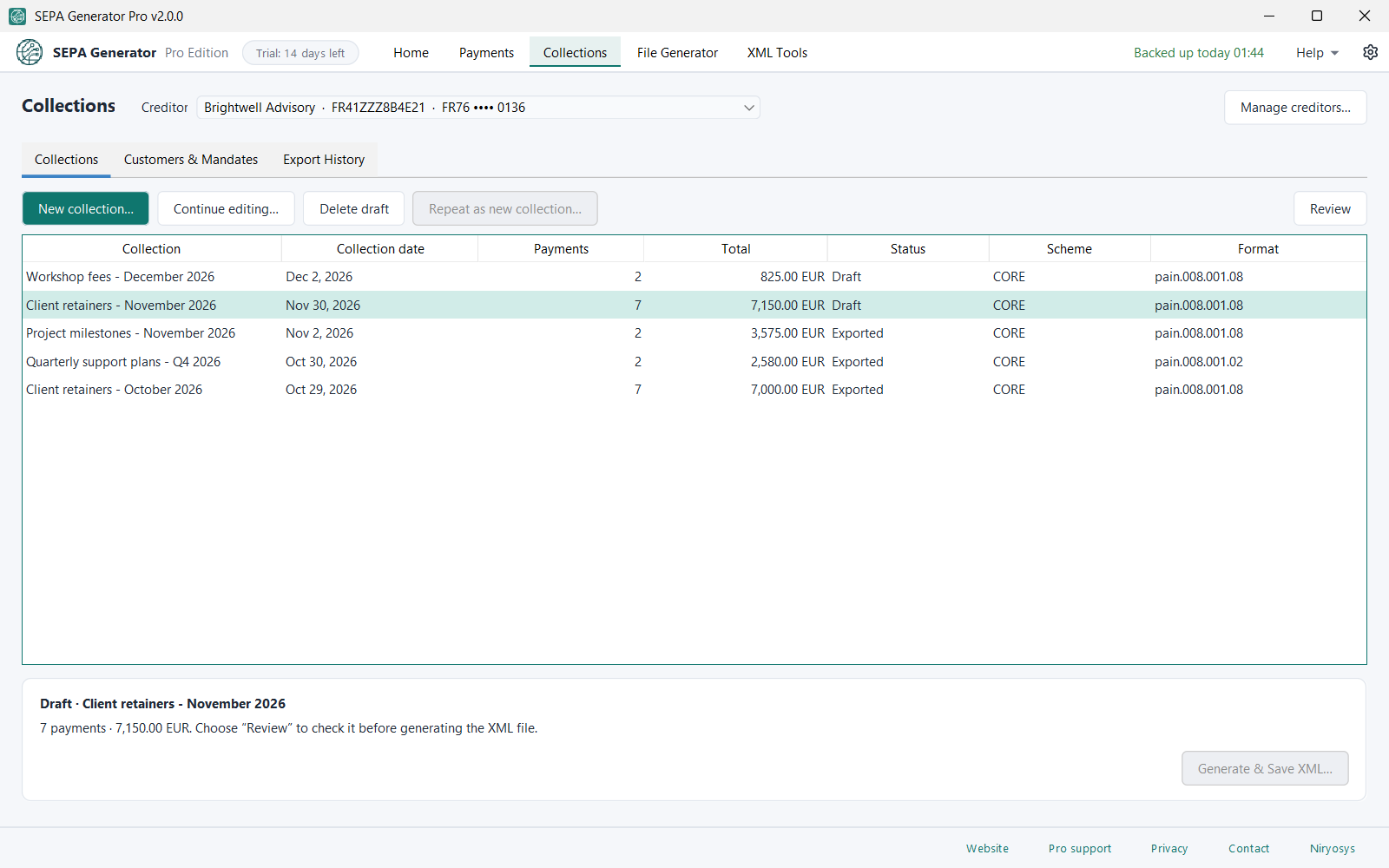Image resolution: width=1389 pixels, height=868 pixels.
Task: Open XML Tools
Action: point(777,53)
